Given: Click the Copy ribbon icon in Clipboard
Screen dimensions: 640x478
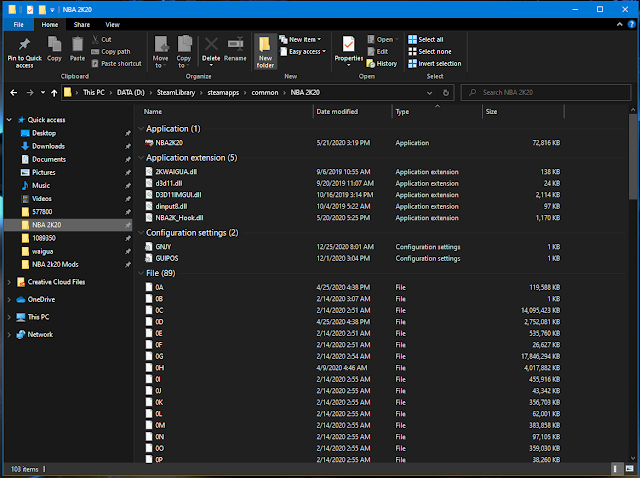Looking at the screenshot, I should pos(54,44).
